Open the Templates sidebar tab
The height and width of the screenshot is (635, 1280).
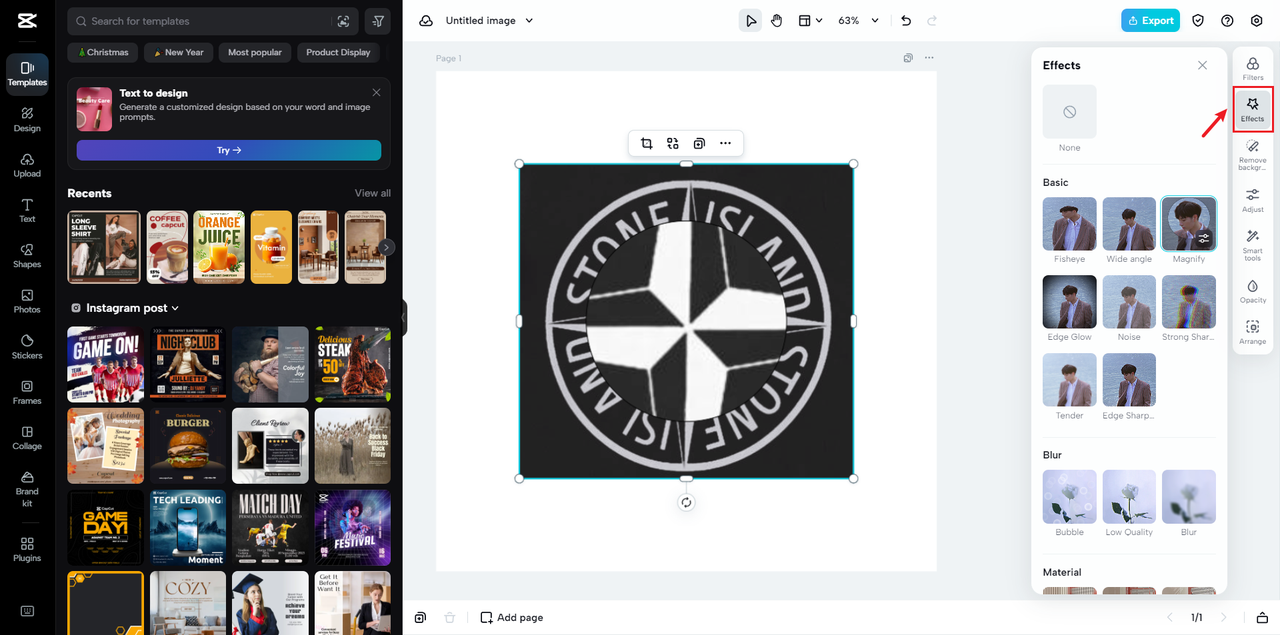tap(27, 74)
